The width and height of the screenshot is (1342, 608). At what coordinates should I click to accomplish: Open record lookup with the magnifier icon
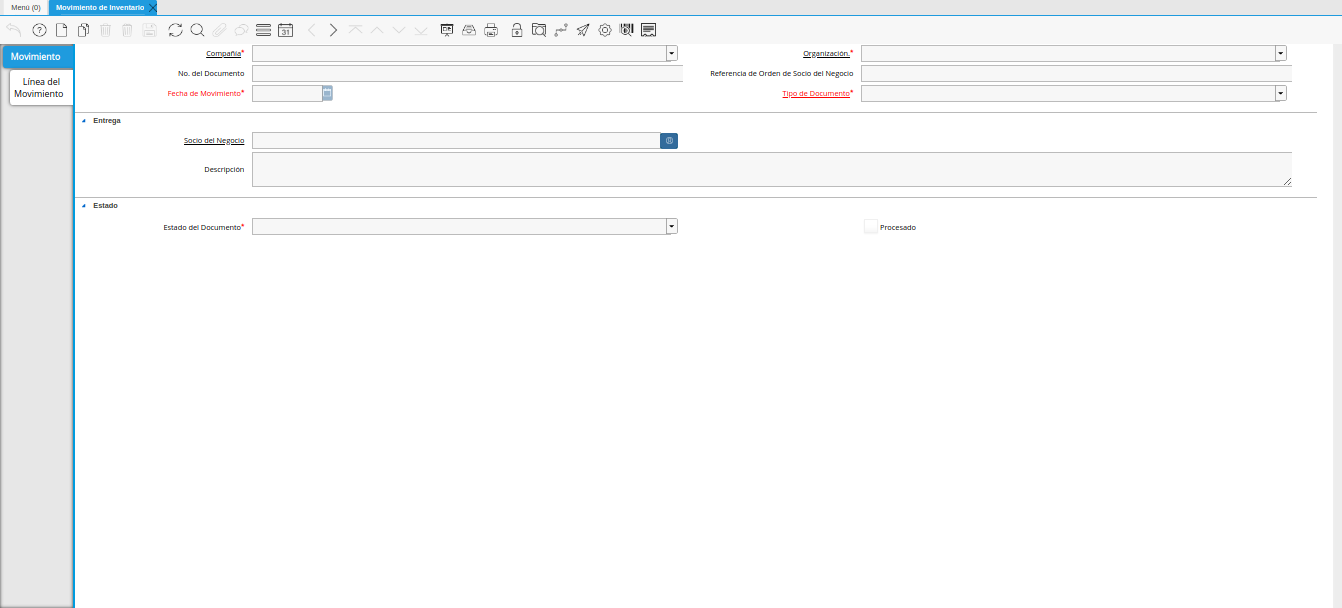[197, 30]
